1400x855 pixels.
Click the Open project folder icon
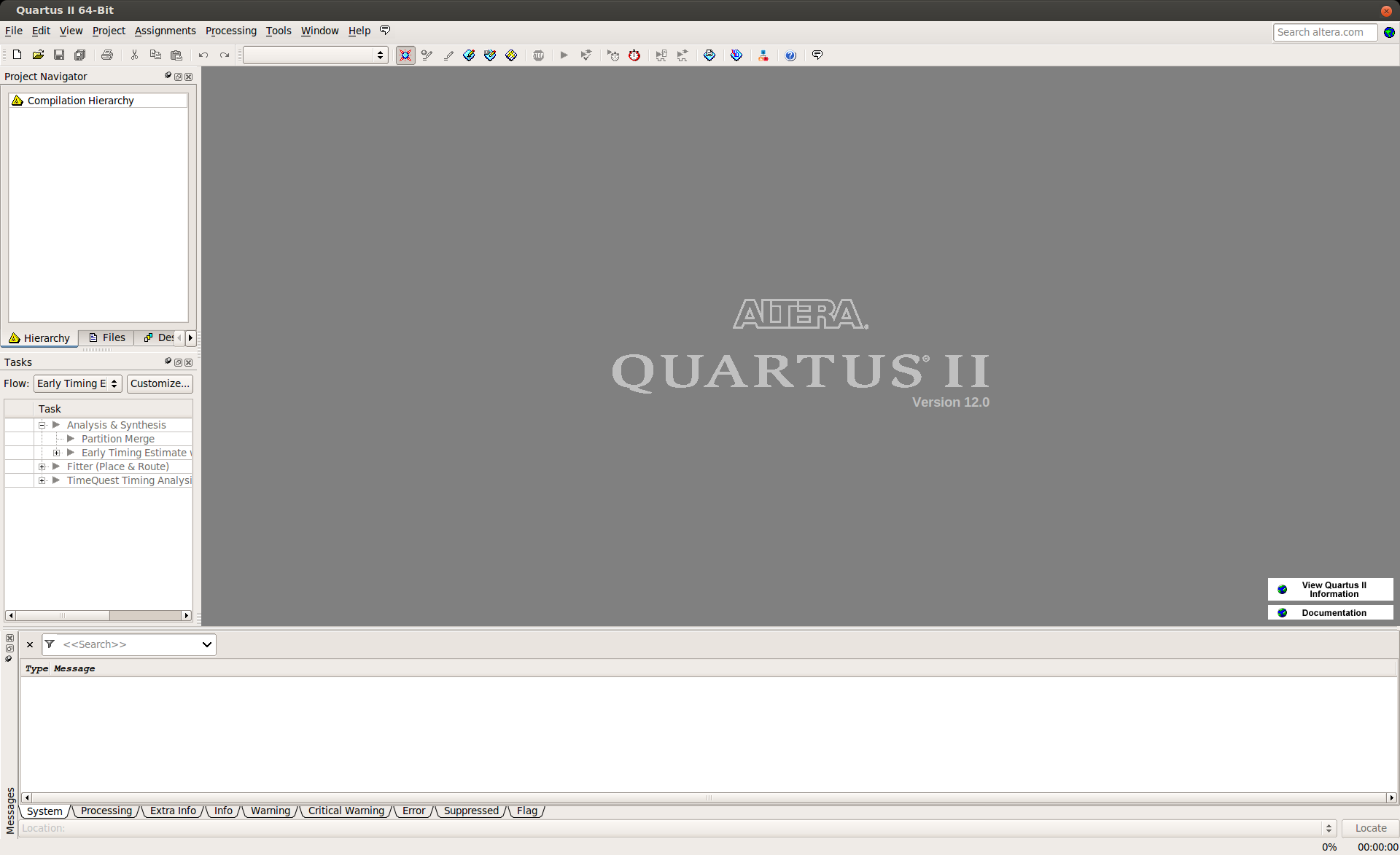[x=38, y=55]
